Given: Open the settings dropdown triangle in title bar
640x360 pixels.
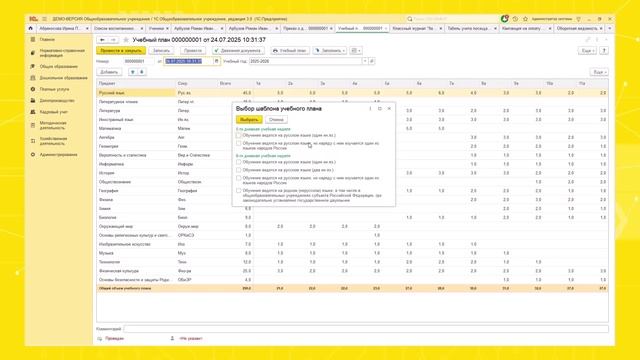Looking at the screenshot, I should coord(578,19).
